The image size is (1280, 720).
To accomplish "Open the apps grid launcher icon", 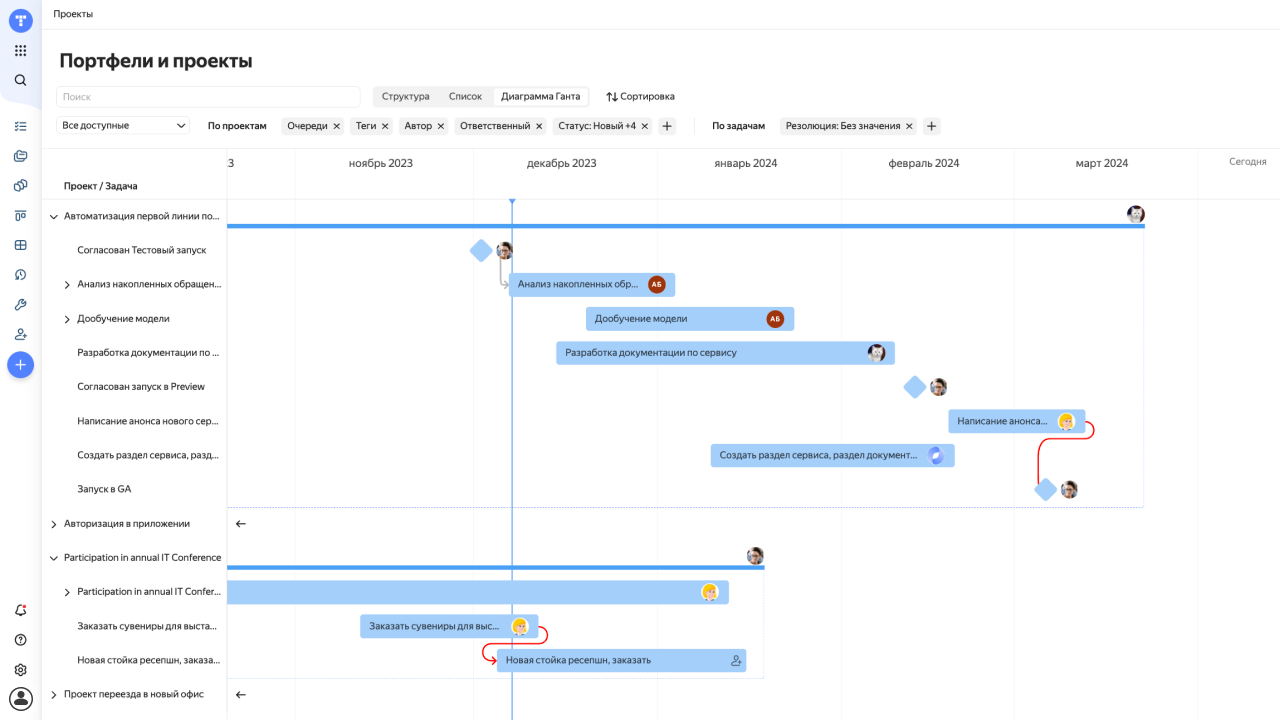I will tap(20, 51).
